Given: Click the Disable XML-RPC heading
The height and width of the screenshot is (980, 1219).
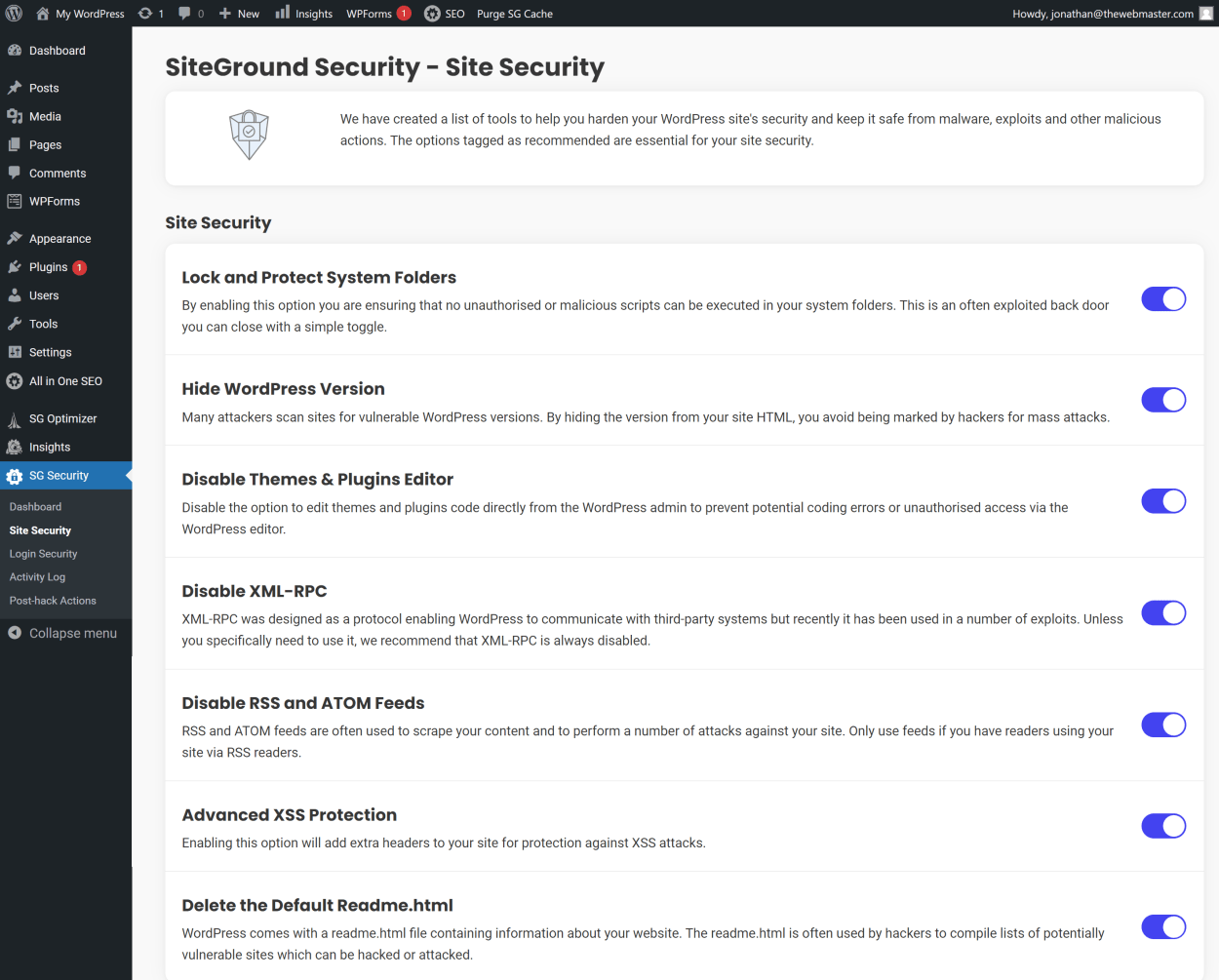Looking at the screenshot, I should point(255,591).
